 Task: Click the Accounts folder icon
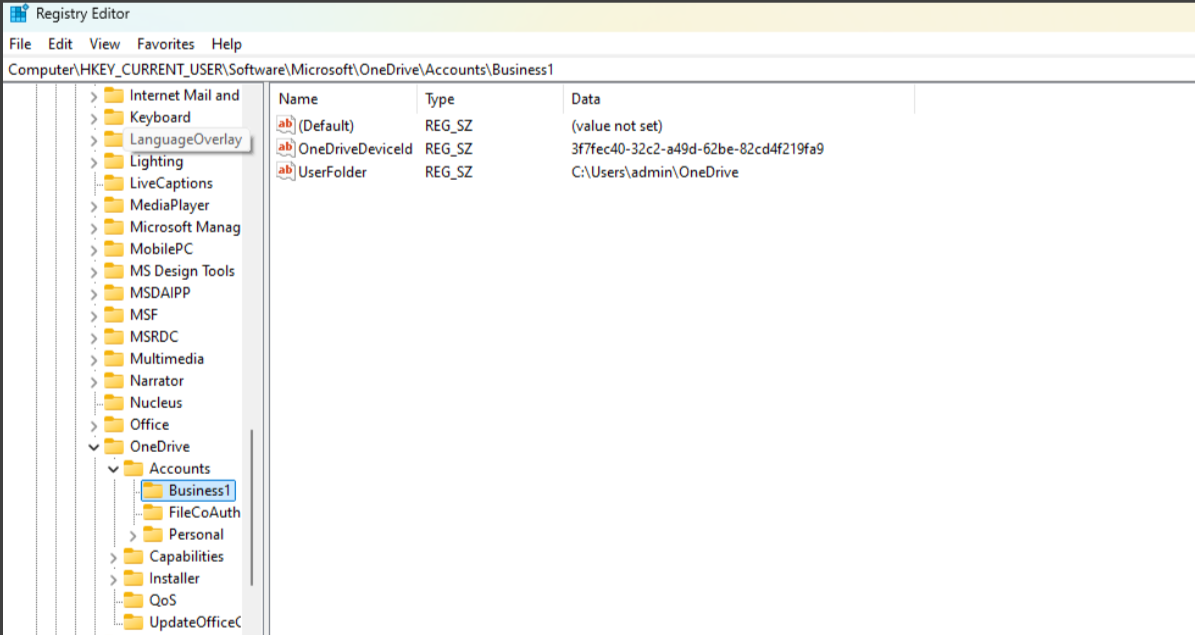(x=133, y=468)
